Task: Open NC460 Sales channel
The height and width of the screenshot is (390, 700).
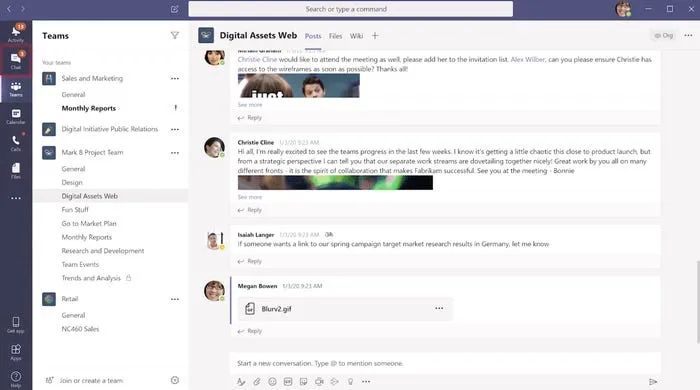Action: click(x=80, y=329)
